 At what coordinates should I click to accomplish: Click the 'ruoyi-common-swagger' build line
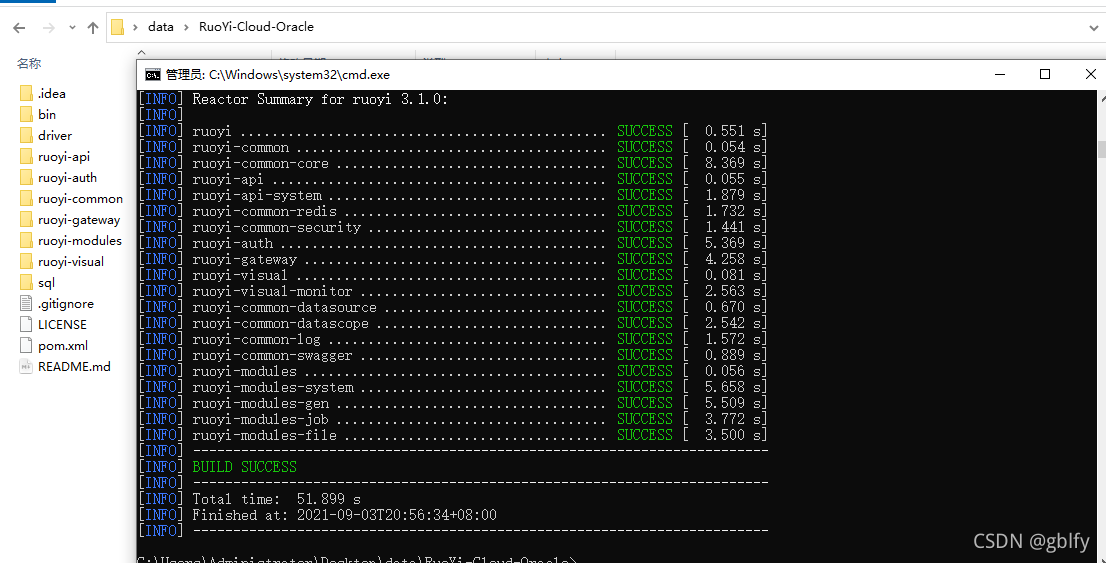[x=453, y=355]
